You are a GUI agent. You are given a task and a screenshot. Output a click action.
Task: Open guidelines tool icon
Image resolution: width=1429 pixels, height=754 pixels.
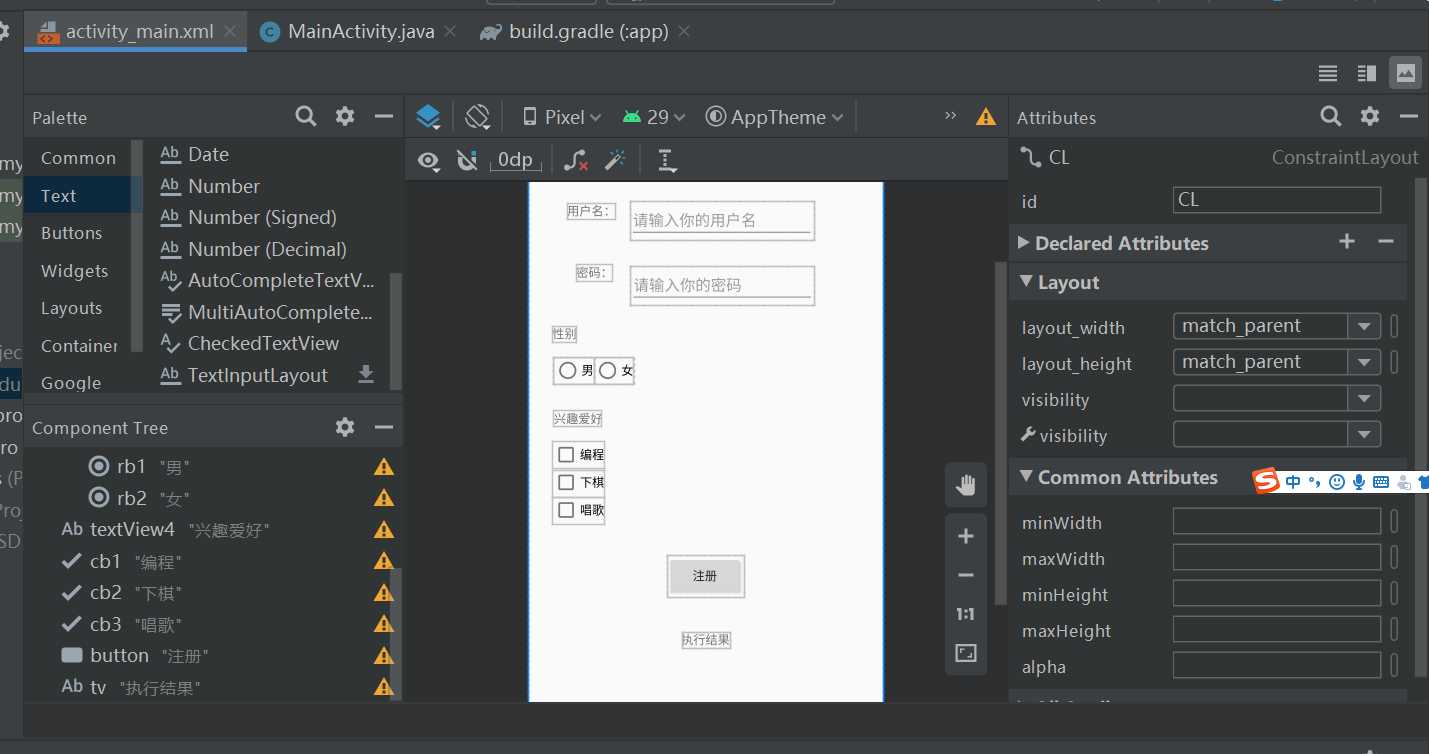(x=667, y=160)
